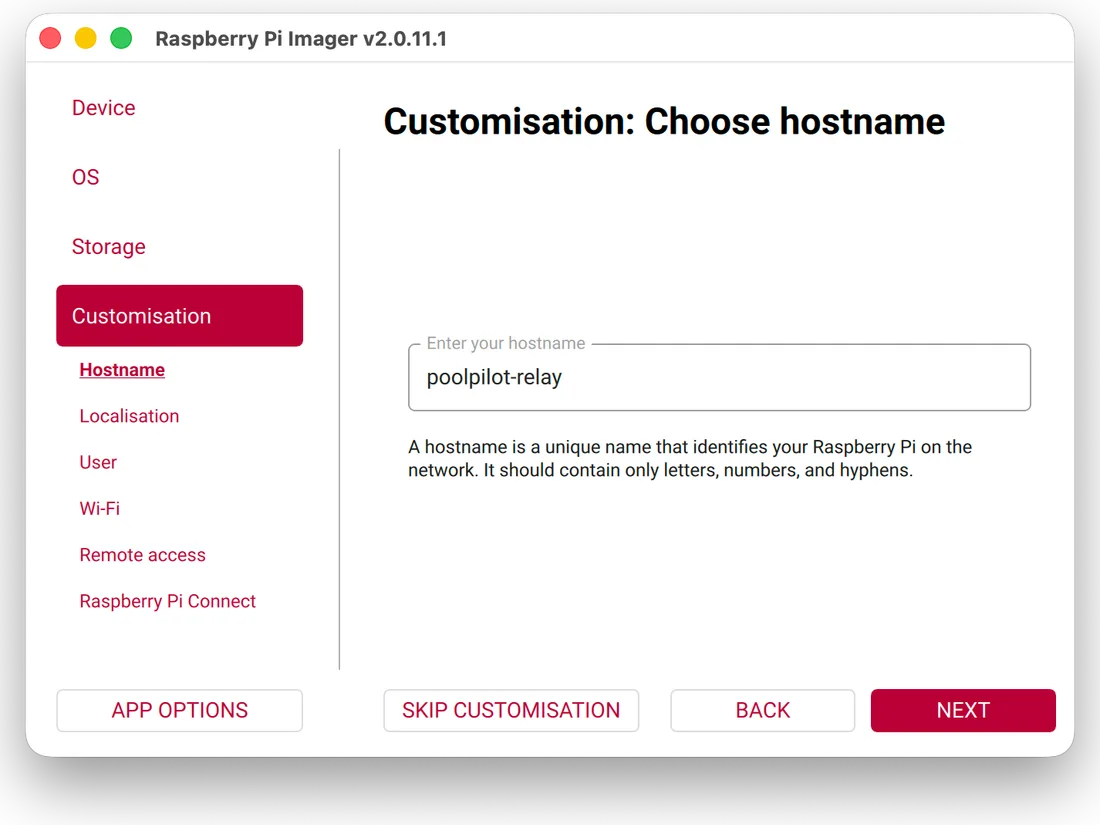Click SKIP CUSTOMISATION button
This screenshot has width=1100, height=825.
tap(511, 711)
